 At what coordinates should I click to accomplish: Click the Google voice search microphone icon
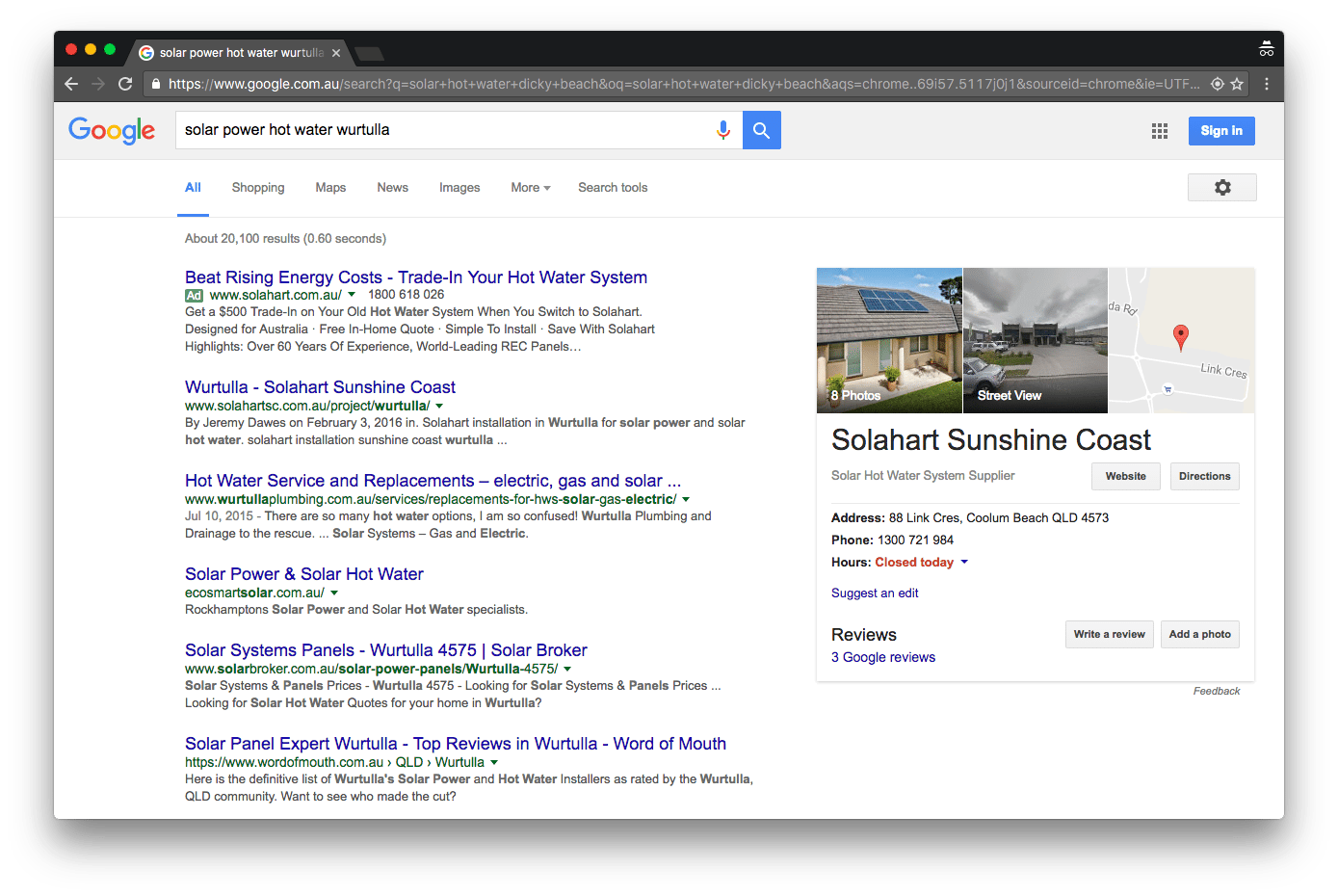(723, 129)
